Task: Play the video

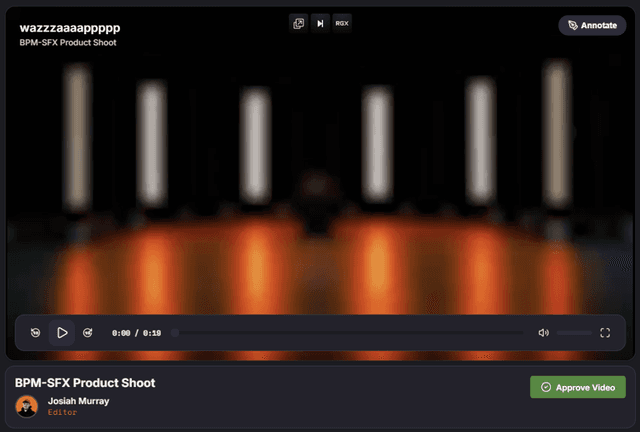Action: 62,333
